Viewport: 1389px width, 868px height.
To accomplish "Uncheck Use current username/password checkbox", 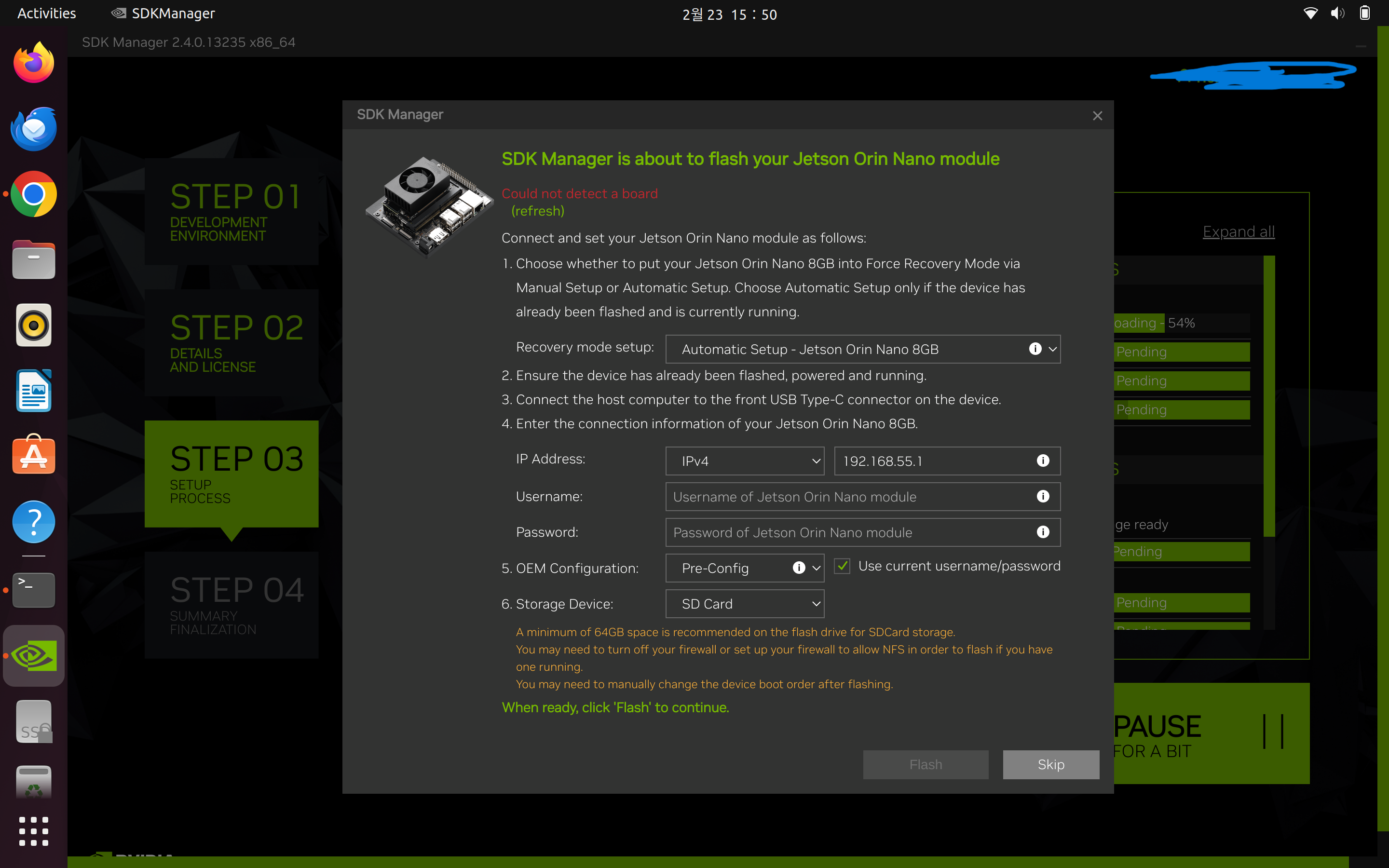I will pos(842,566).
